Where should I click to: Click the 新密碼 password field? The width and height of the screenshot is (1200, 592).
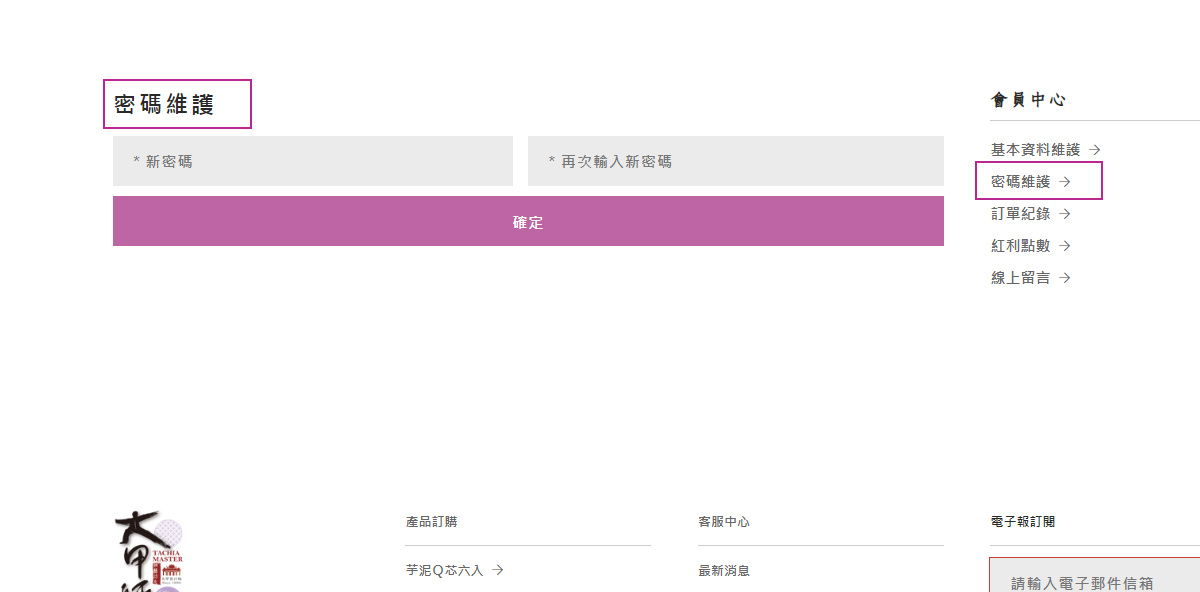click(x=313, y=161)
